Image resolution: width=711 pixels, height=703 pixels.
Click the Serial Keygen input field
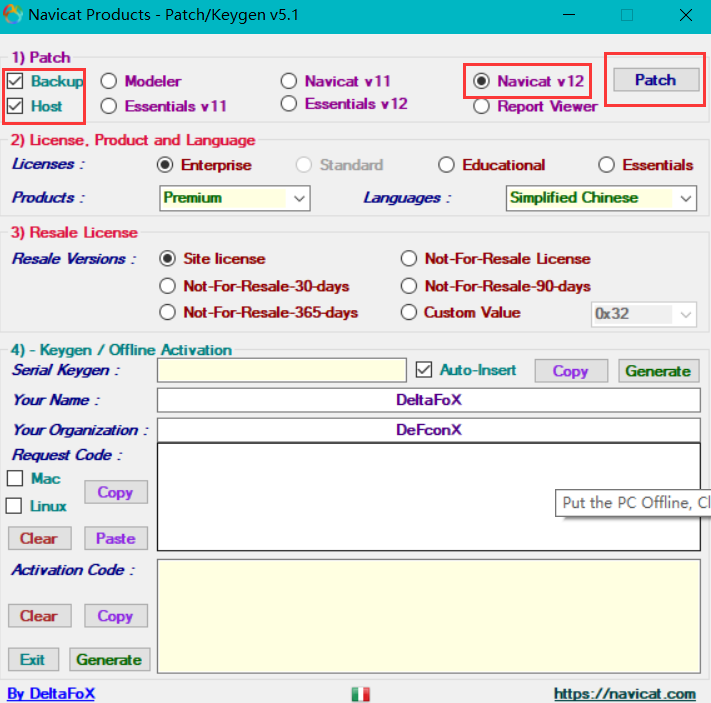pyautogui.click(x=282, y=370)
